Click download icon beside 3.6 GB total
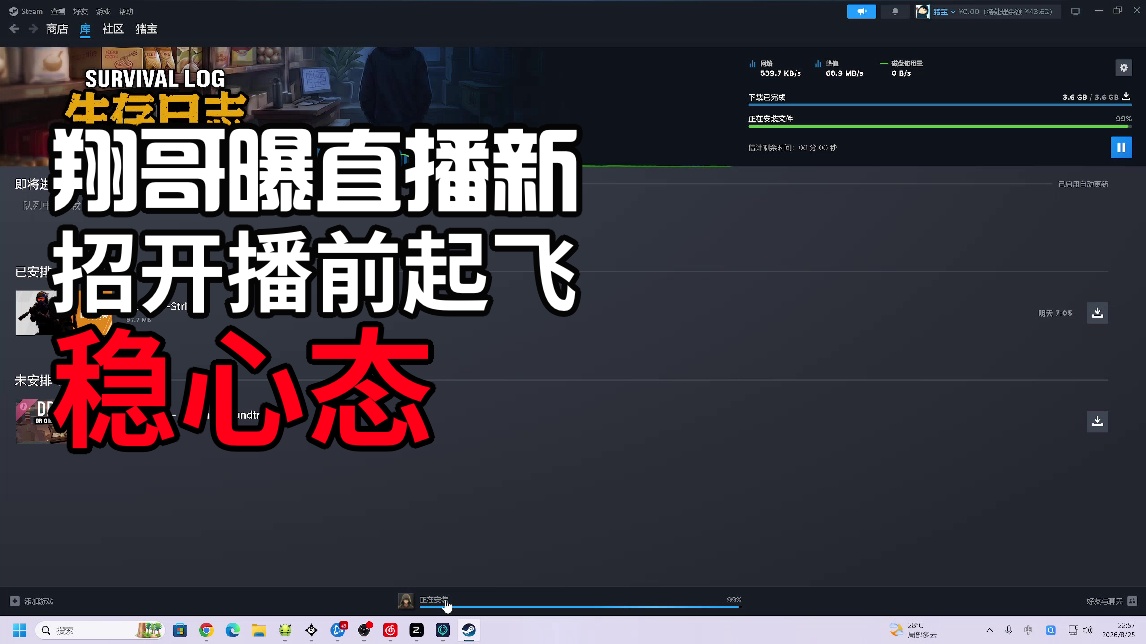The width and height of the screenshot is (1146, 644). click(1126, 96)
